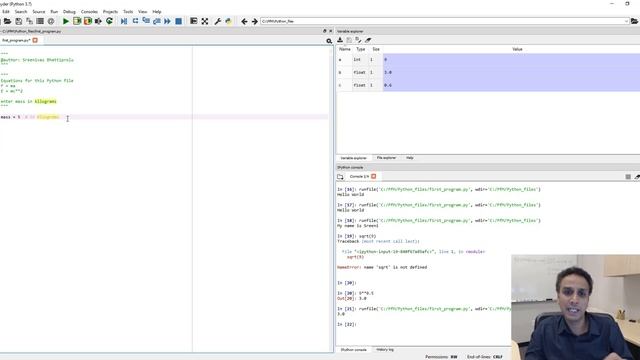Click the editor search magnifier icon
This screenshot has height=360, width=640.
point(329,41)
